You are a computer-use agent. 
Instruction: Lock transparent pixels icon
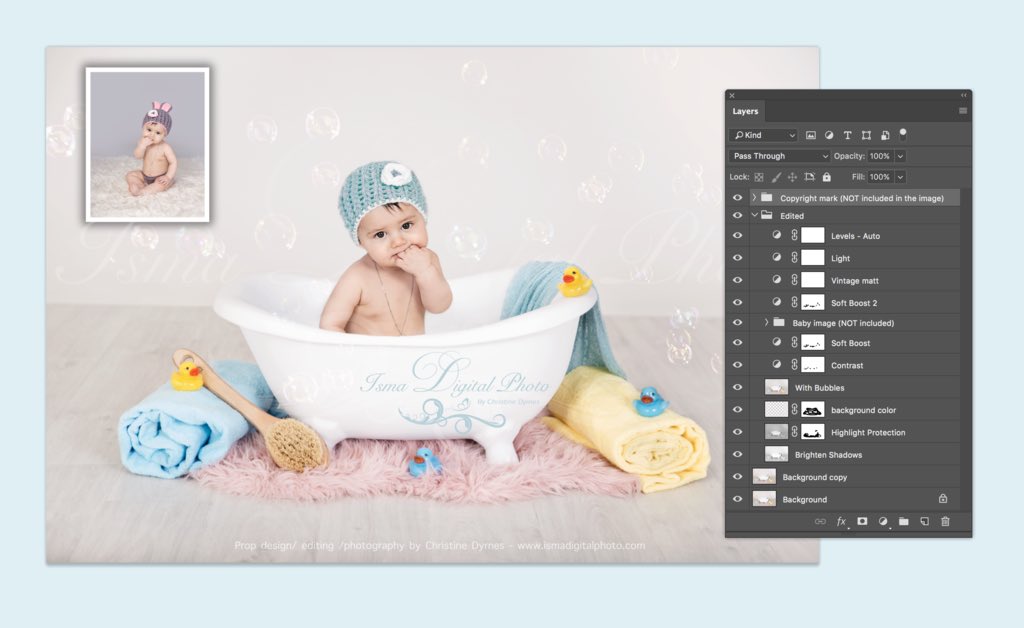[759, 177]
